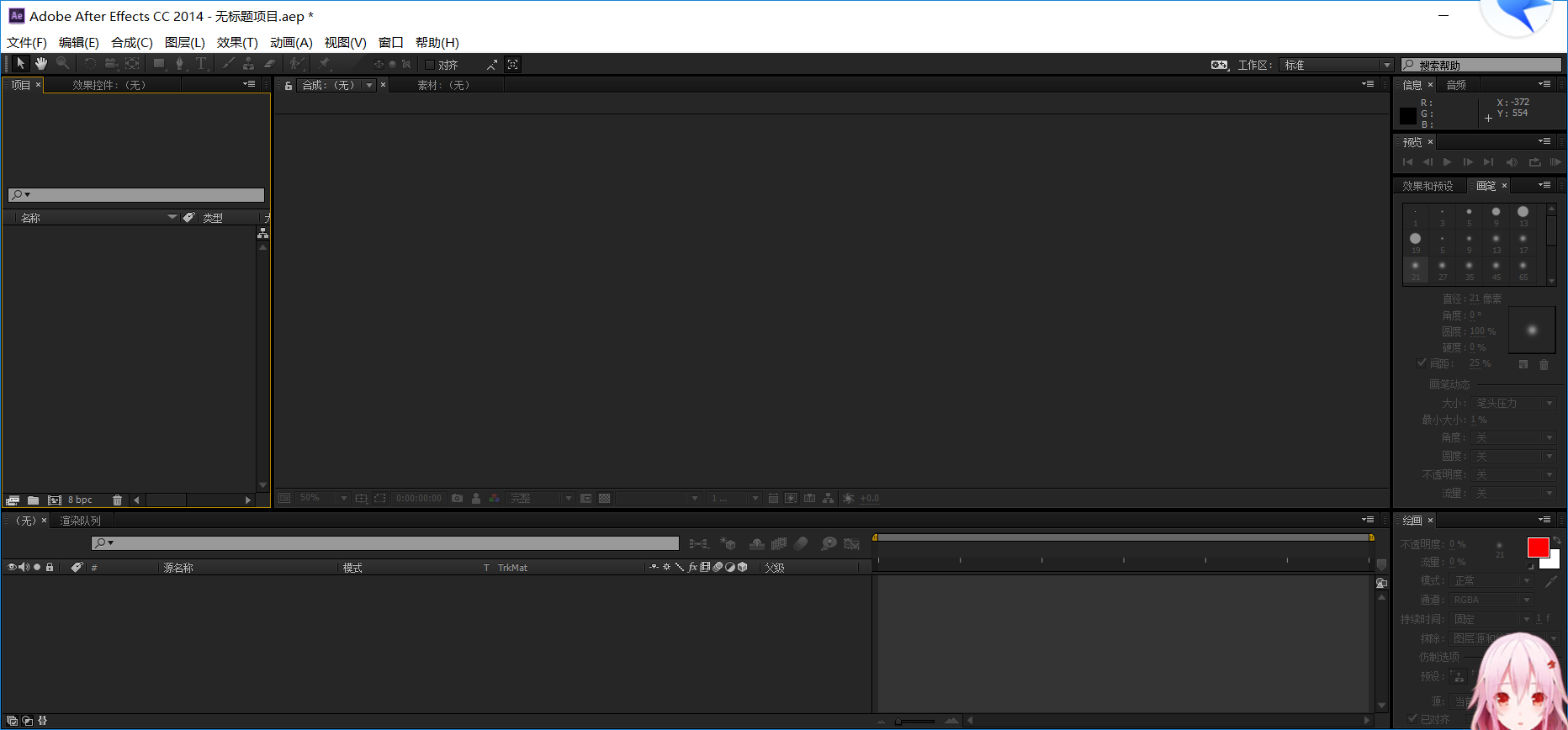
Task: Open the 50% magnification dropdown
Action: [x=322, y=498]
